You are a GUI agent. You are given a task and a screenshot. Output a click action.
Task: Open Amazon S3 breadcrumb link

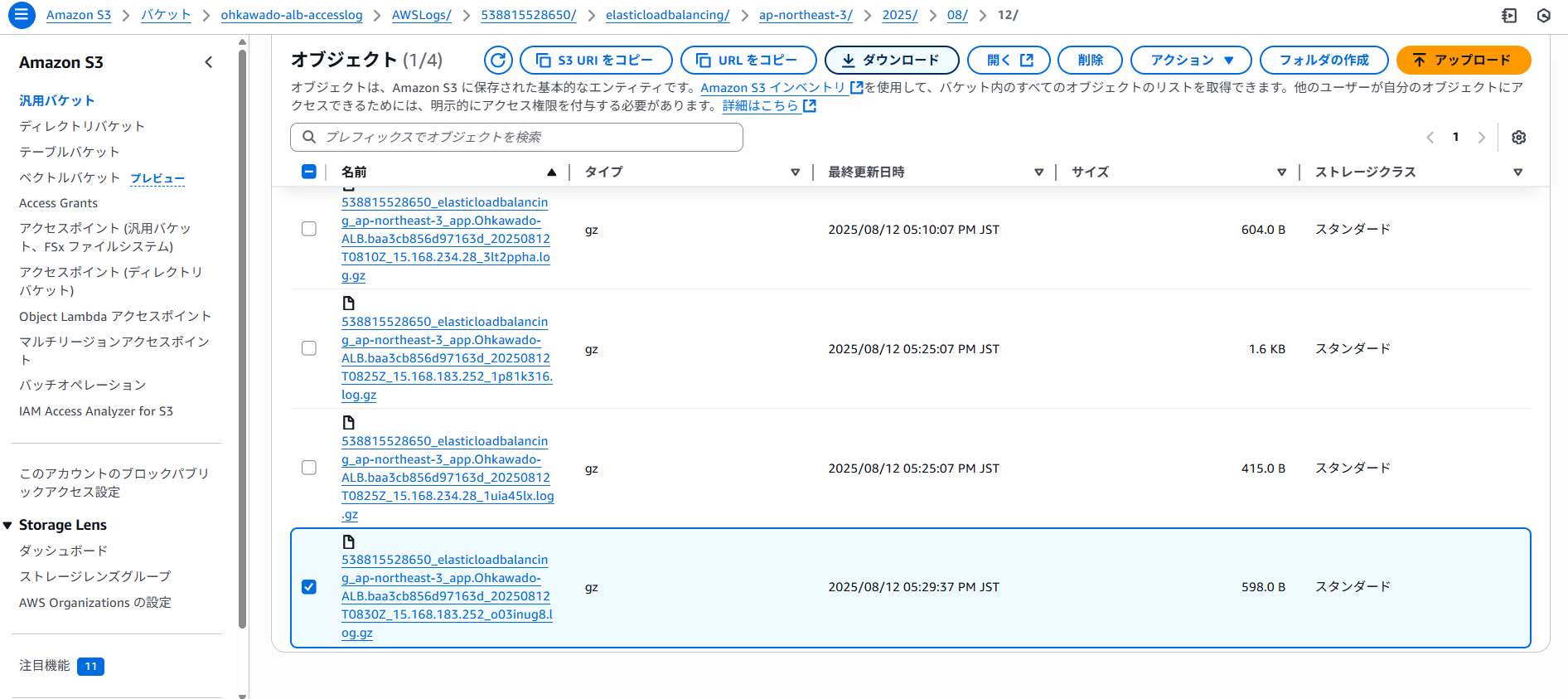(79, 15)
